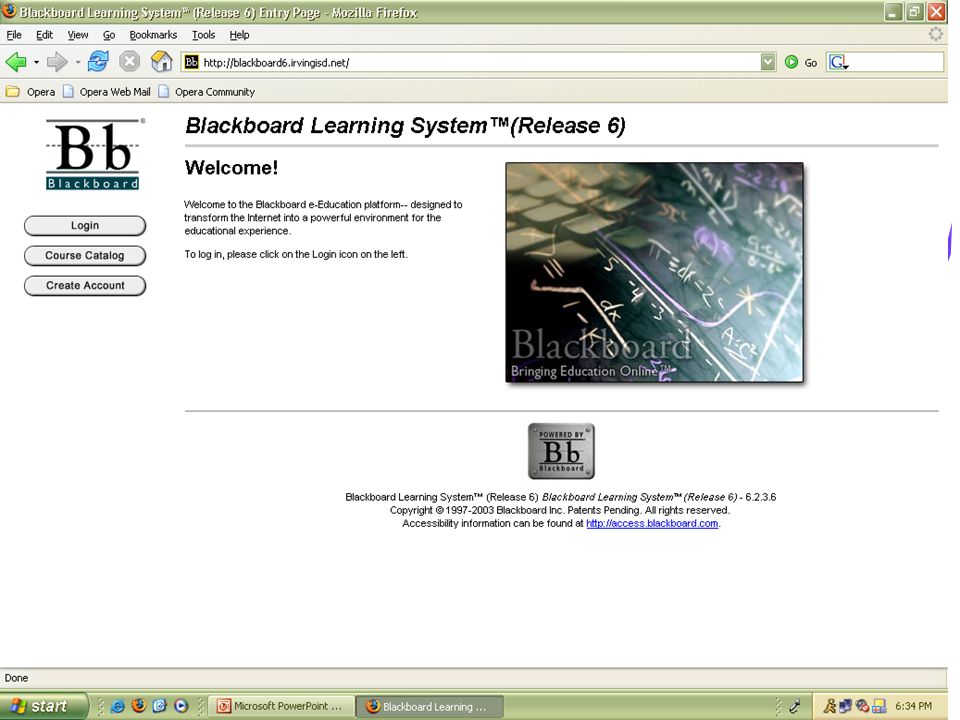Open the File menu
960x720 pixels.
14,35
